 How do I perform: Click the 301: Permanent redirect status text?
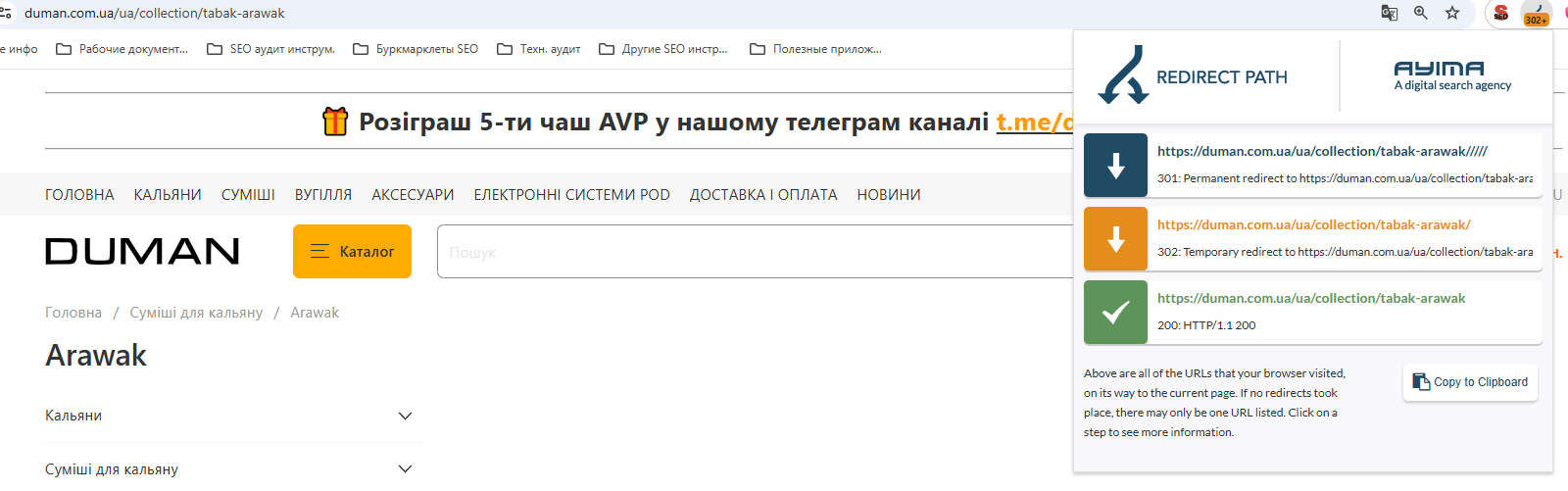(x=1345, y=178)
